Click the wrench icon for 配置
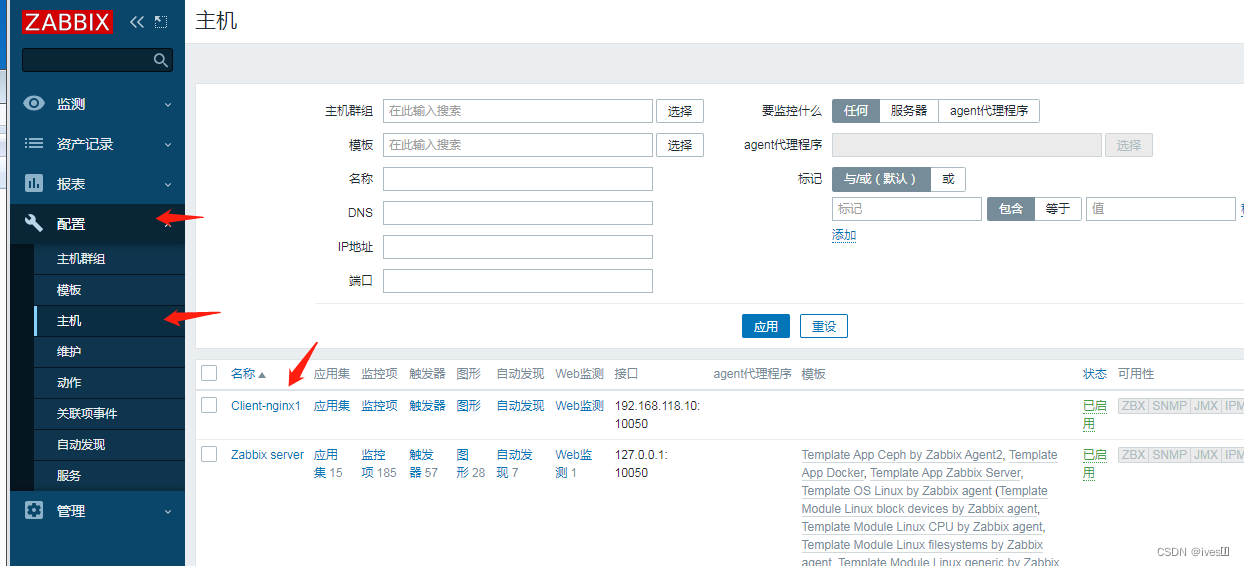The height and width of the screenshot is (566, 1244). [x=34, y=223]
